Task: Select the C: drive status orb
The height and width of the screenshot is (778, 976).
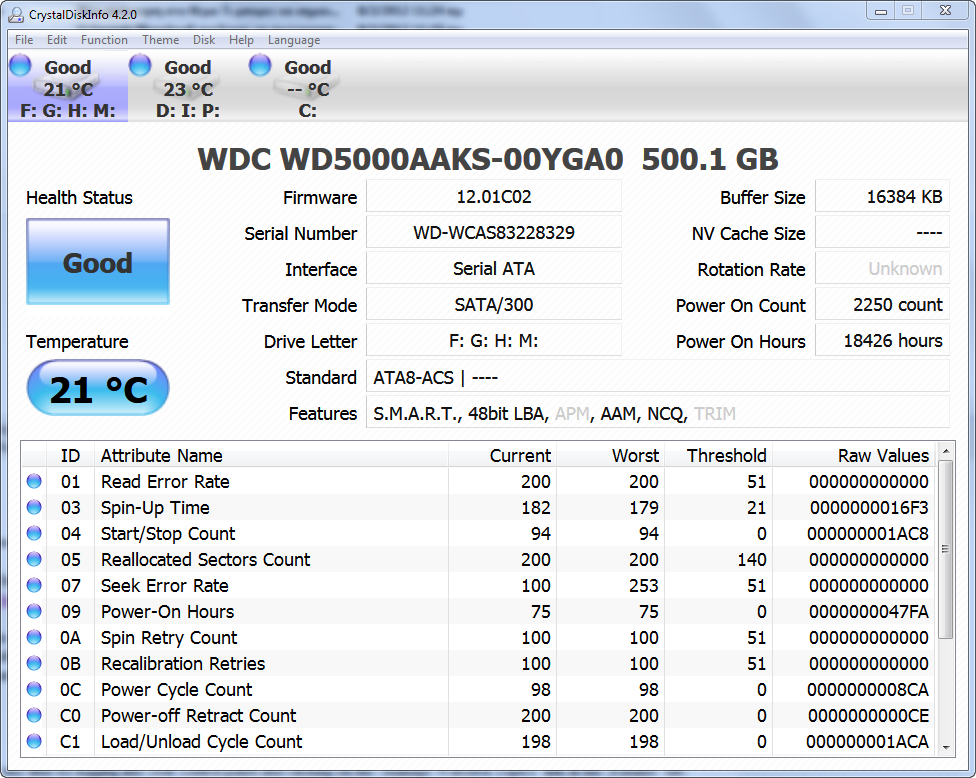Action: click(260, 65)
